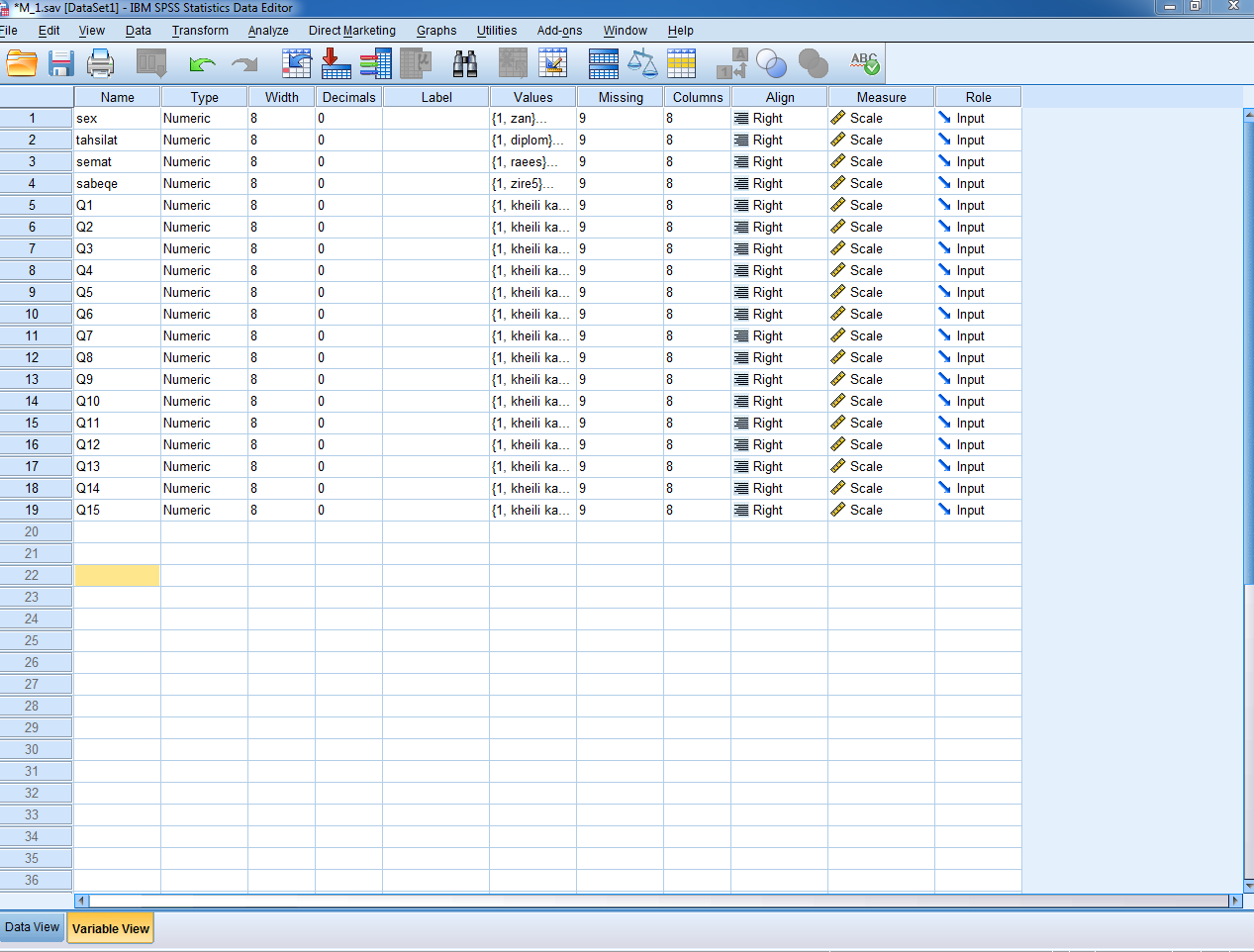Click the Measure cell 'Scale' for Q15
Screen dimensions: 1254x952
pyautogui.click(x=881, y=510)
